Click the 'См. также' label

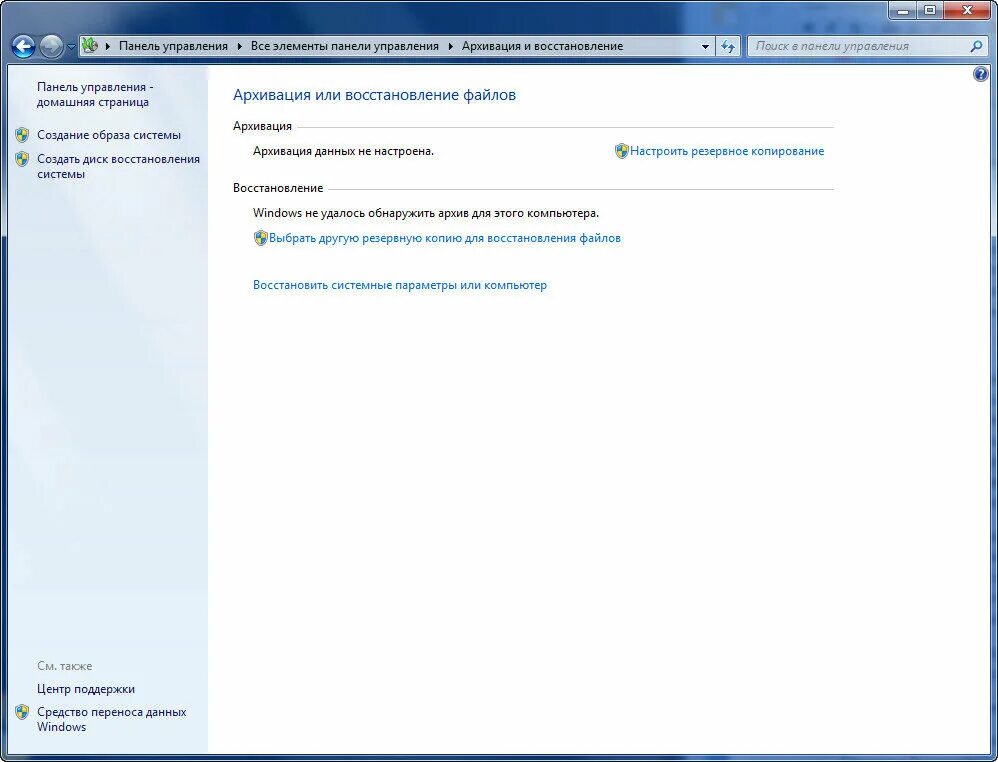(x=64, y=666)
